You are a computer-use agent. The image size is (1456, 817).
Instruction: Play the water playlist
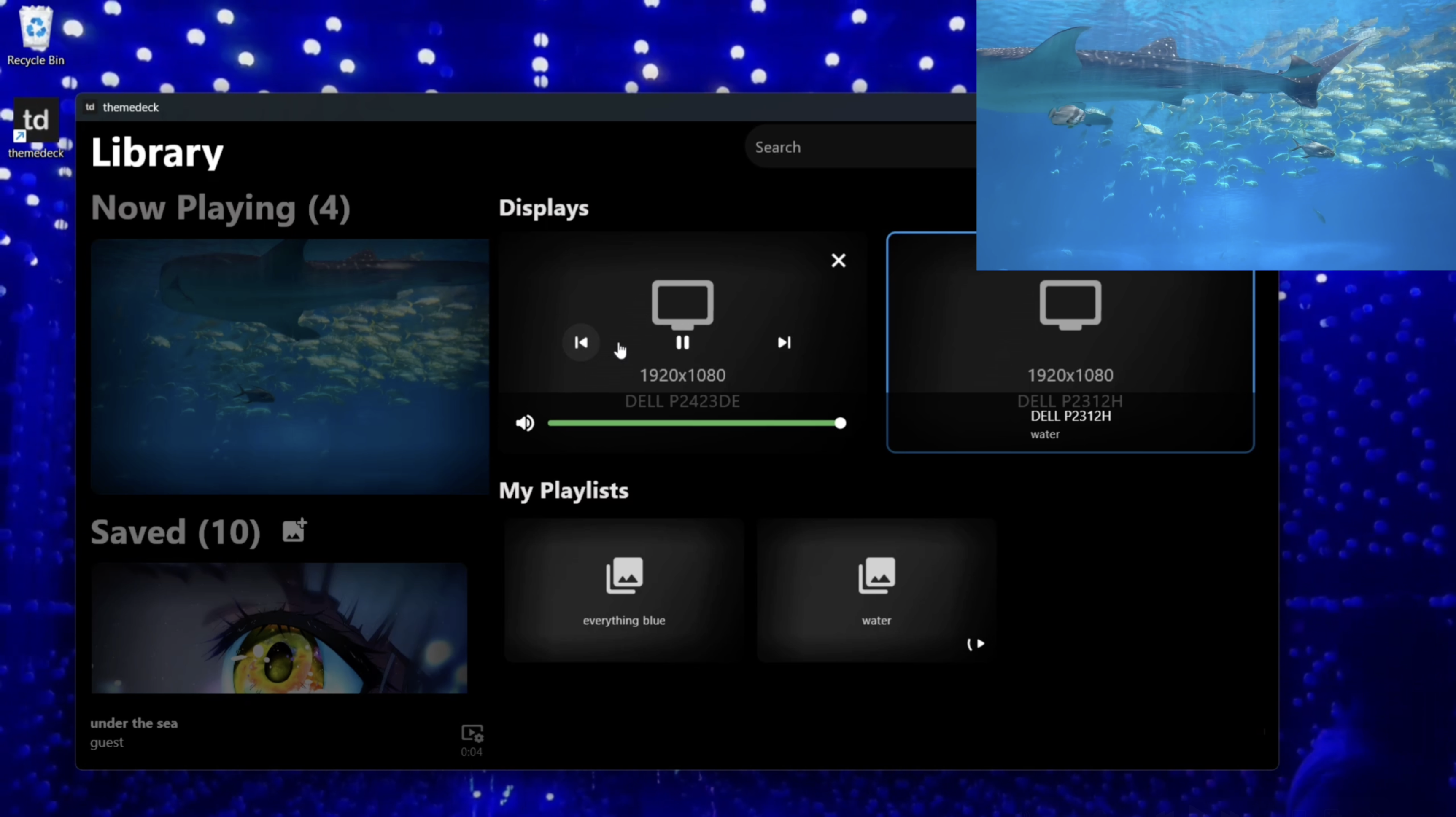(980, 644)
